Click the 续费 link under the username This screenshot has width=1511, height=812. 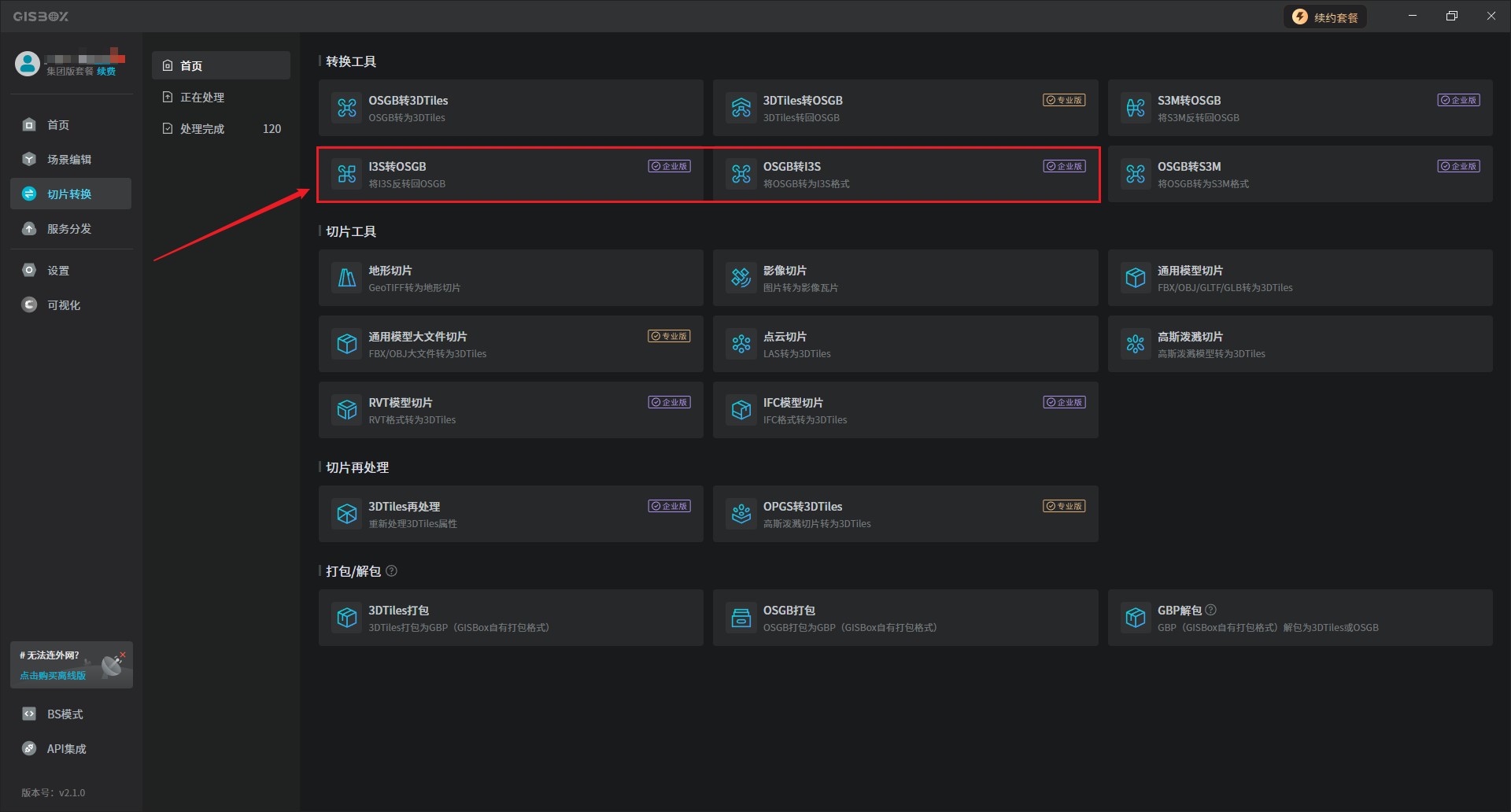pos(106,72)
